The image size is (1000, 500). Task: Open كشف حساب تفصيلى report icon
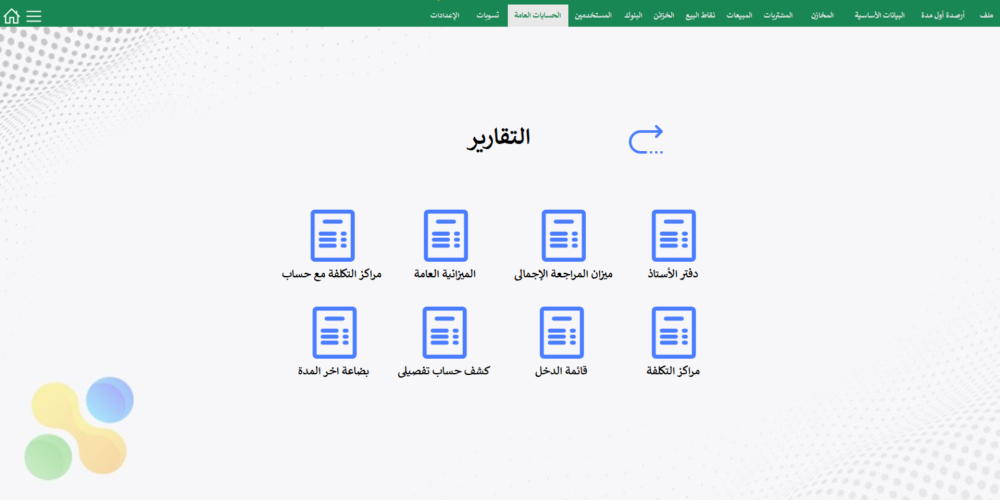445,333
